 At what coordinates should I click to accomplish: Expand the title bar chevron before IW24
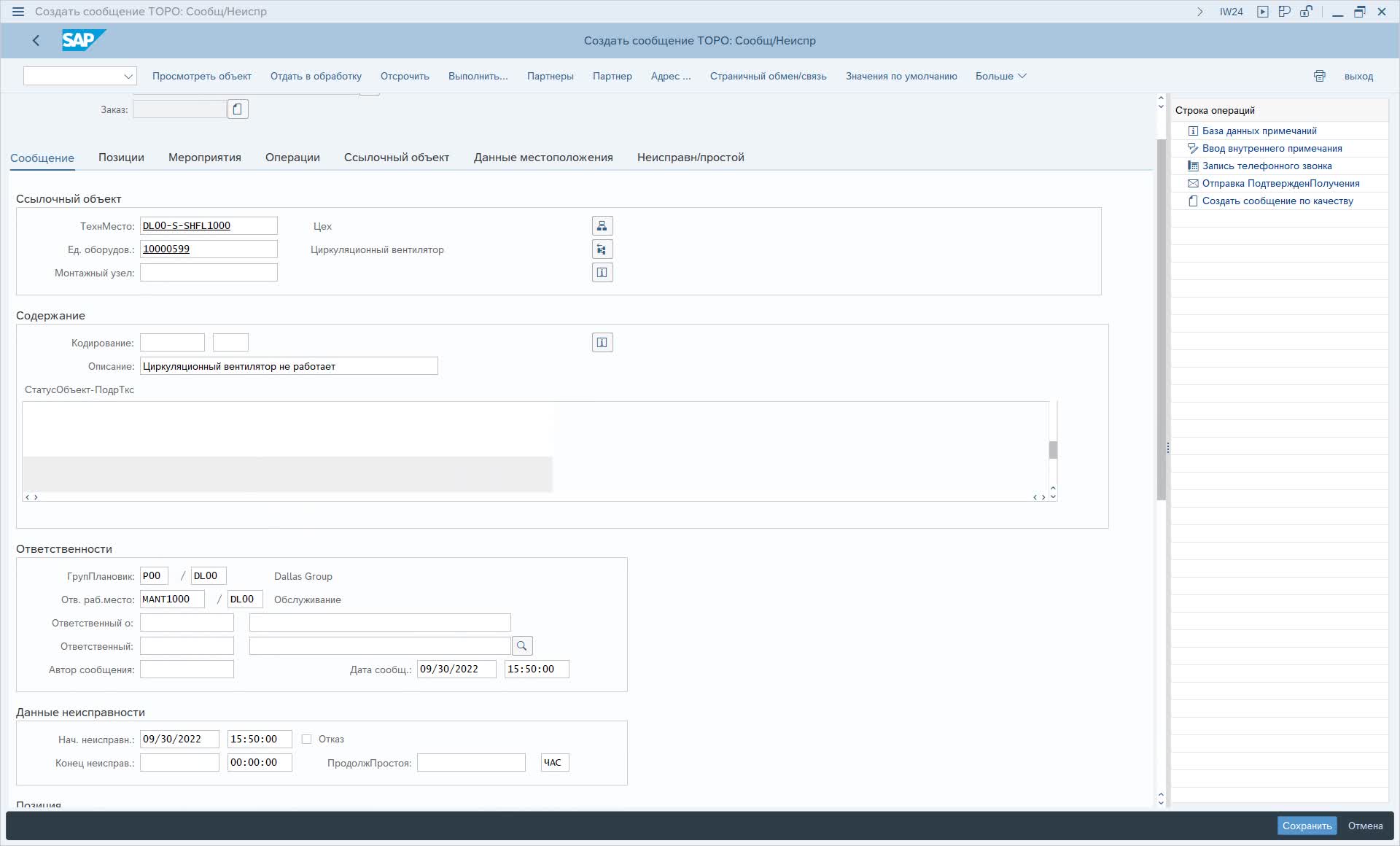click(1200, 12)
